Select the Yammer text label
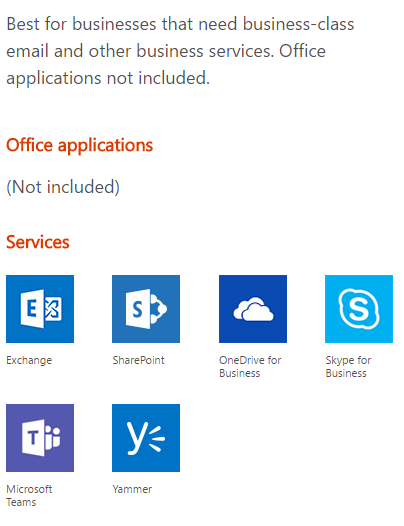Viewport: 404px width, 526px height. pyautogui.click(x=132, y=489)
